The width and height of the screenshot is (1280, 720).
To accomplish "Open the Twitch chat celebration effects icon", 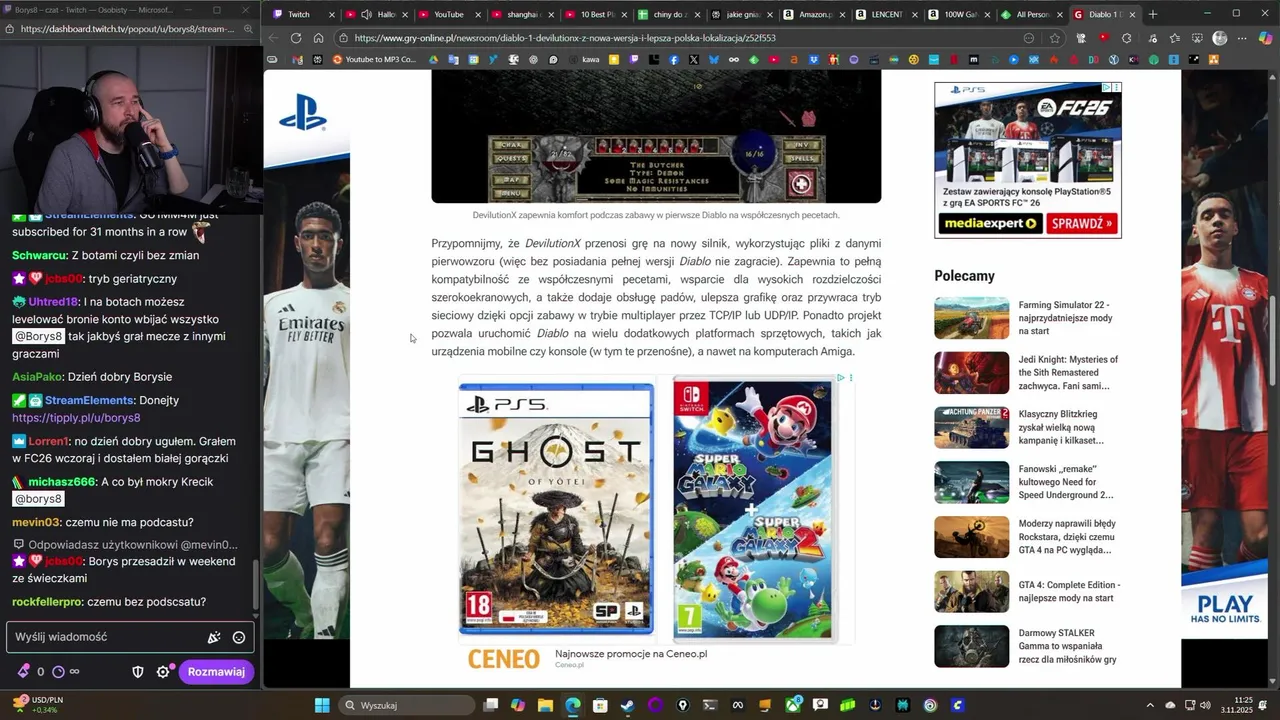I will (213, 637).
